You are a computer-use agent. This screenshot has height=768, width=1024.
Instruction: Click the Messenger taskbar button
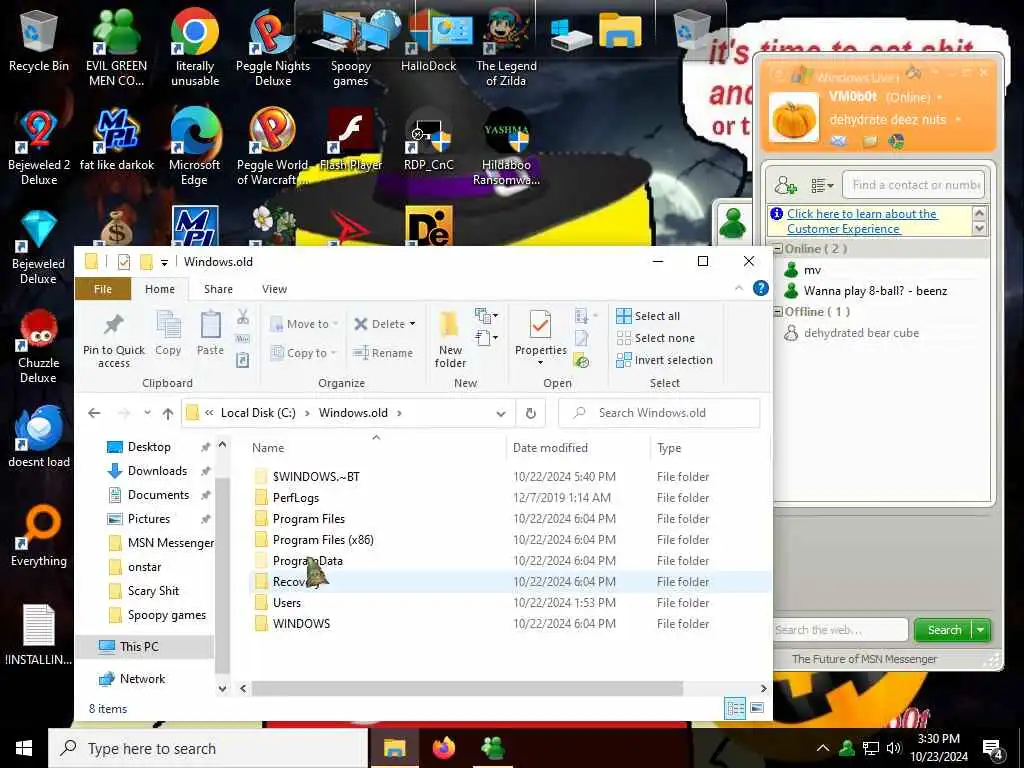(493, 748)
